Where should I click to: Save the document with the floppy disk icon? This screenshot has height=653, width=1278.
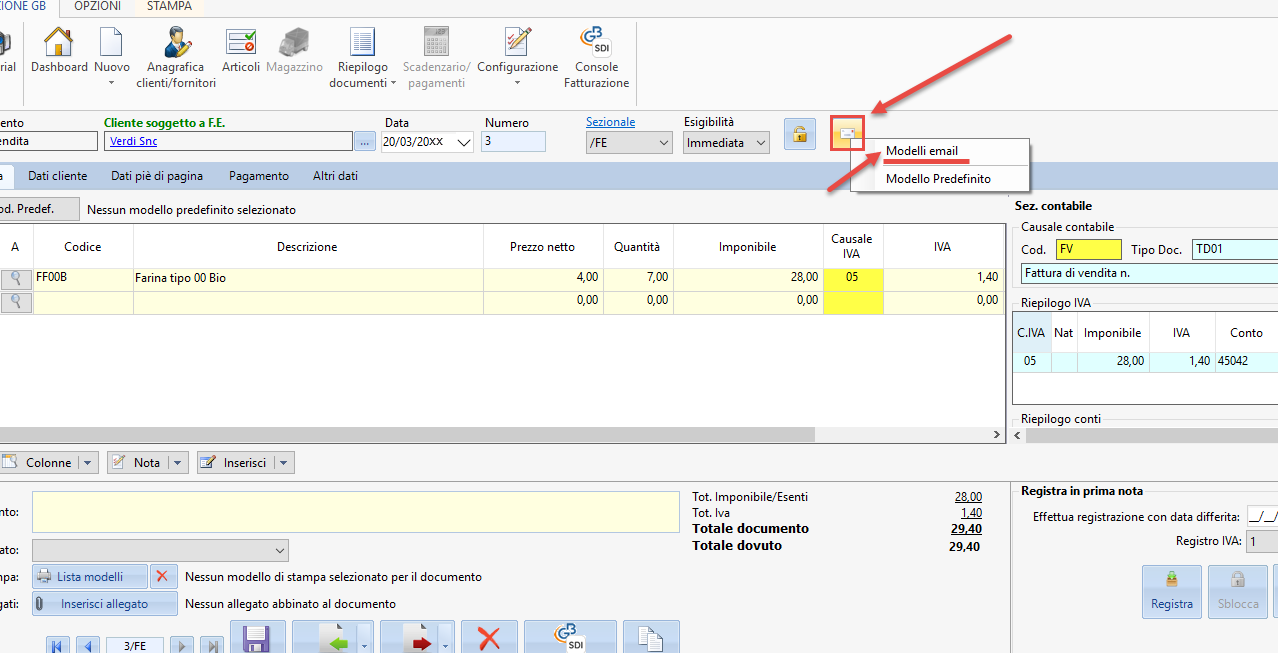[x=258, y=637]
